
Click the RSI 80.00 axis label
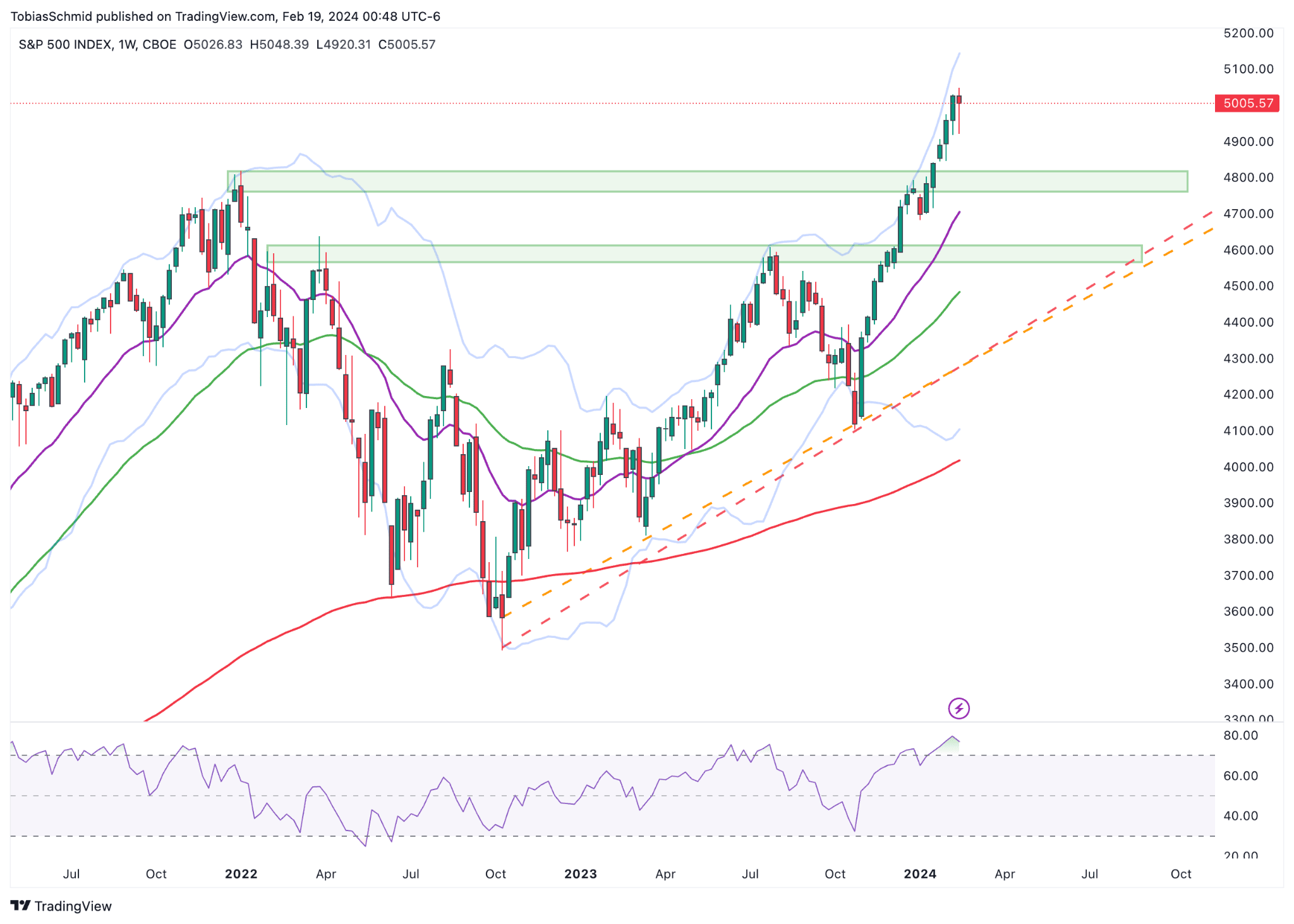tap(1240, 735)
